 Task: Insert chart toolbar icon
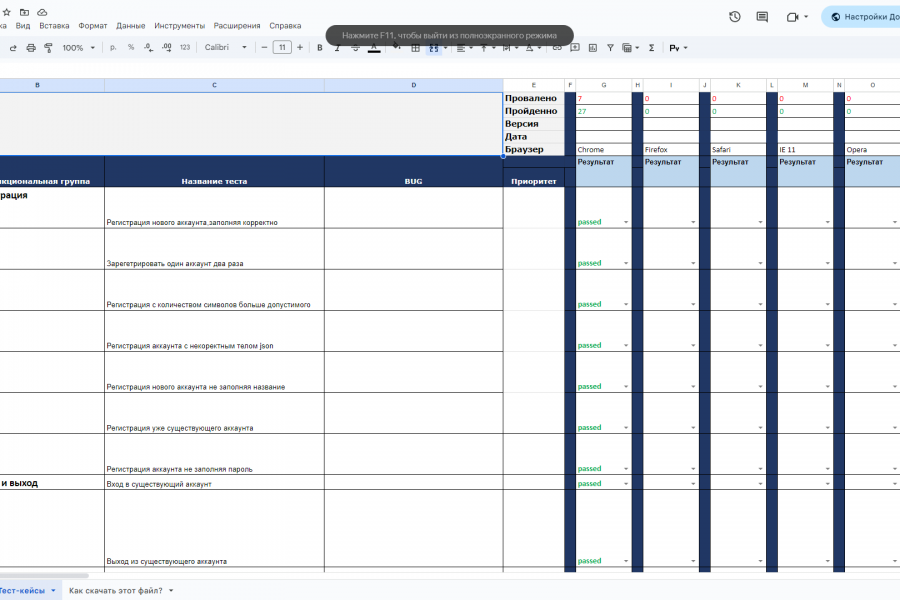pyautogui.click(x=593, y=48)
